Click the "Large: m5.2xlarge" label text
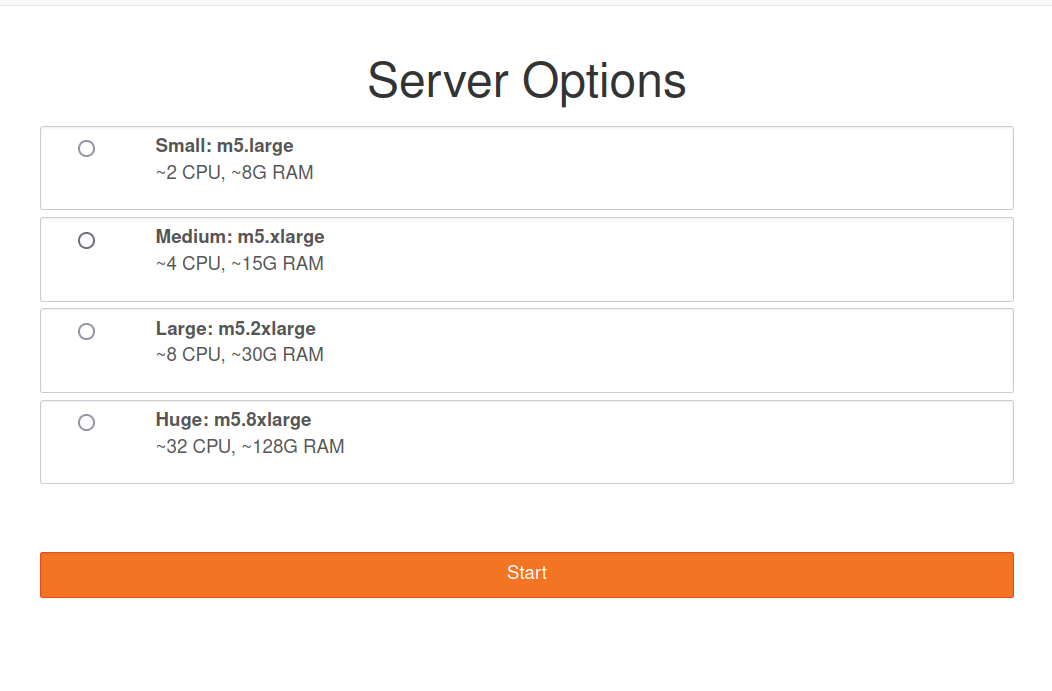Viewport: 1052px width, 691px height. (x=235, y=328)
